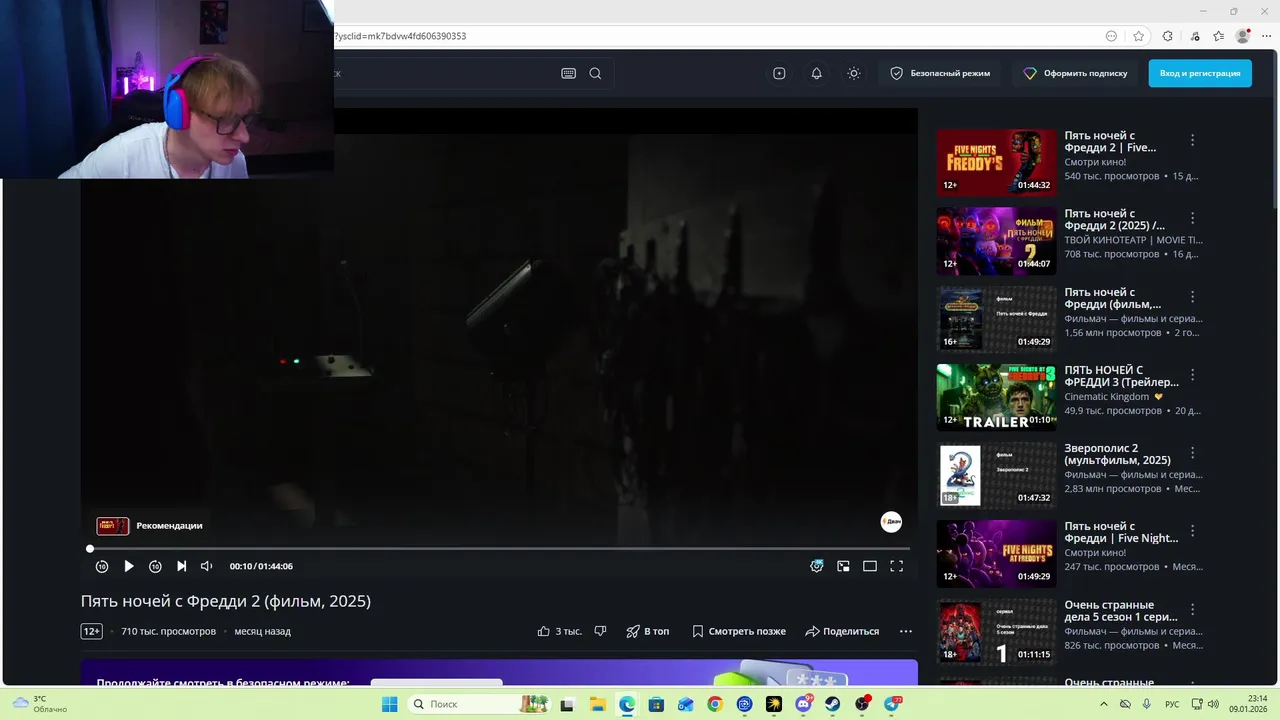The image size is (1280, 720).
Task: Boost video with В топ
Action: [648, 631]
